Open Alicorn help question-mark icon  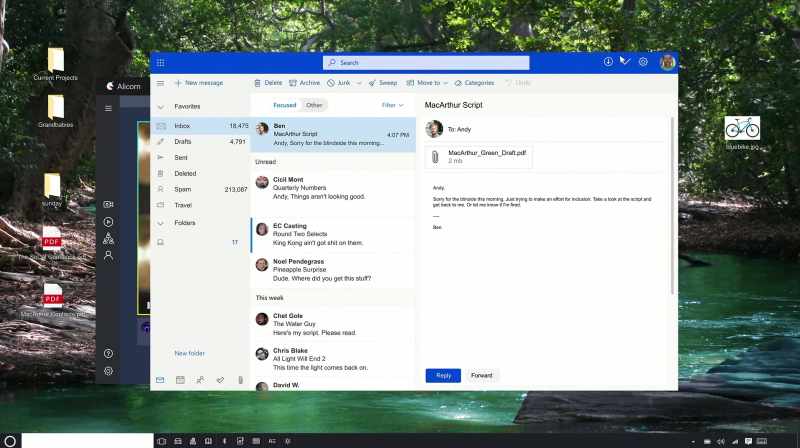pos(108,353)
